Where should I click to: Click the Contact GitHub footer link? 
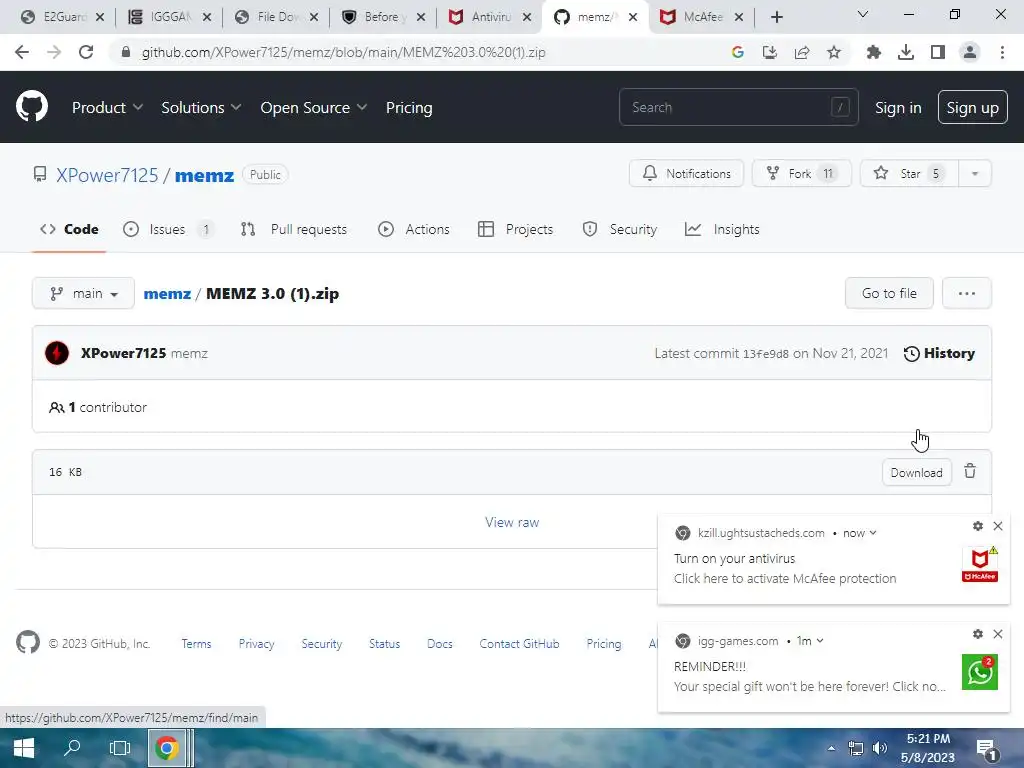coord(519,643)
